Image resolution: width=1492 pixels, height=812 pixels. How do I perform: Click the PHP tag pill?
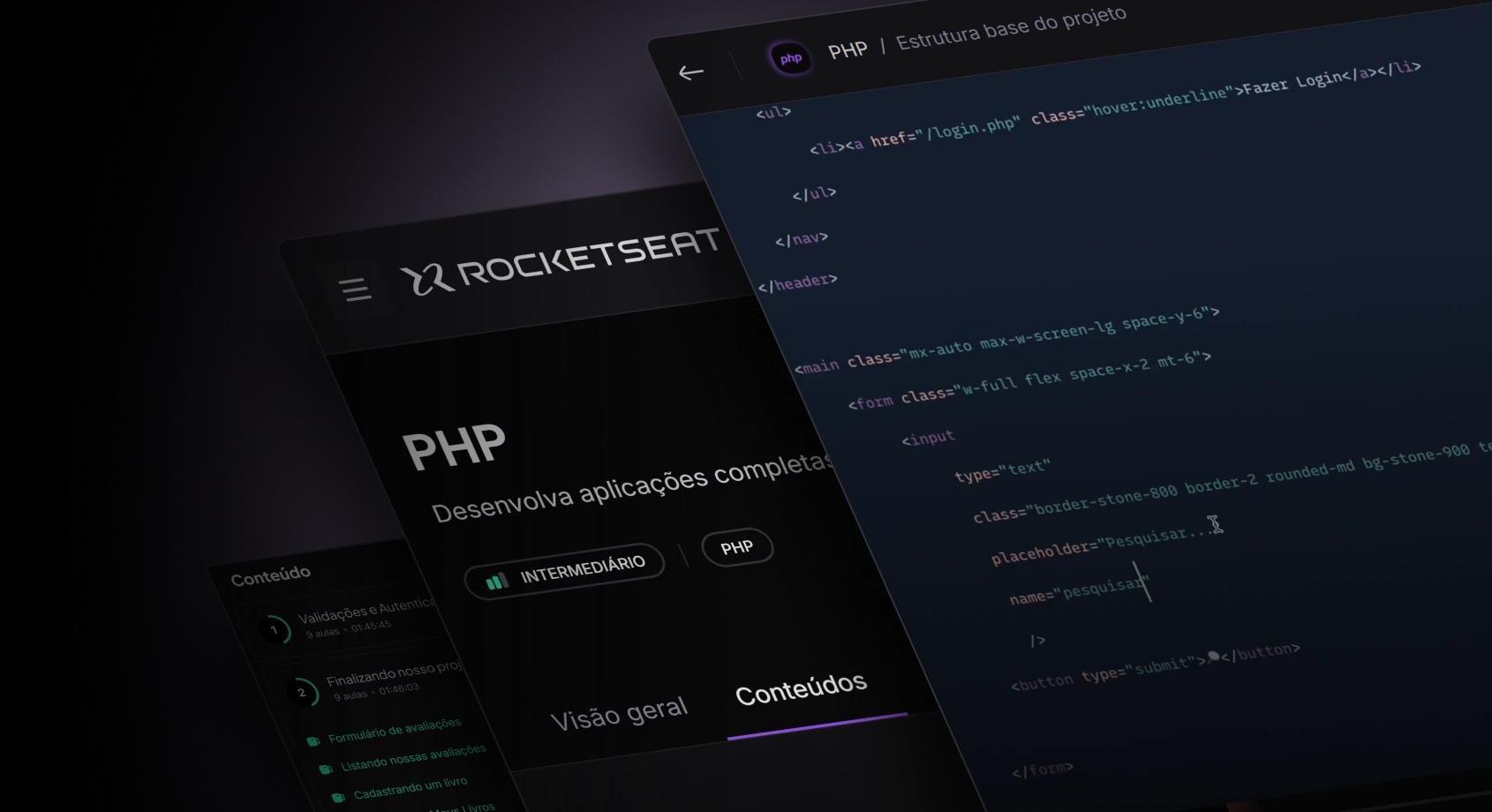coord(737,547)
